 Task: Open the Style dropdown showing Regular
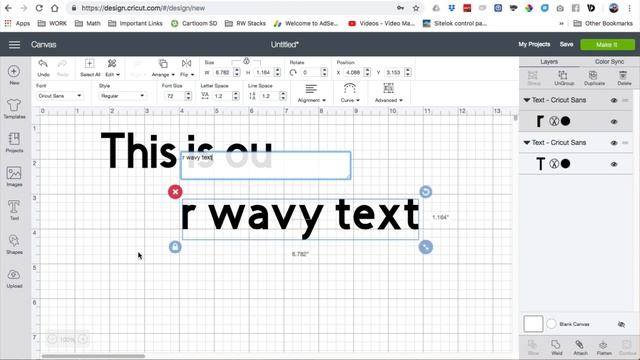point(122,96)
